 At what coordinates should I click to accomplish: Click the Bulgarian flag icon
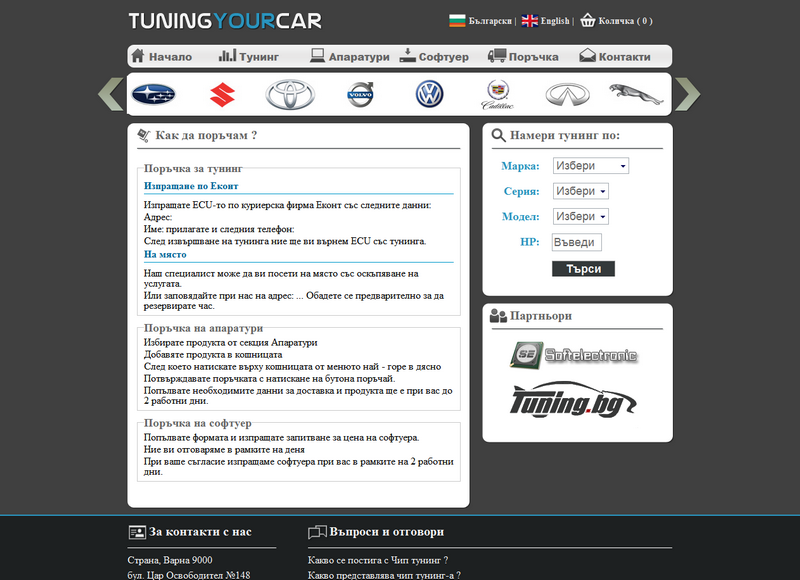coord(457,20)
